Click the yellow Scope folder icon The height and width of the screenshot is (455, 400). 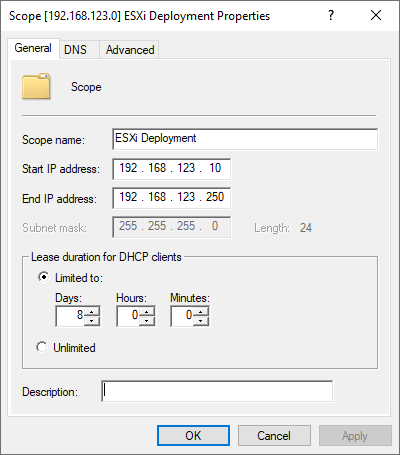(36, 86)
